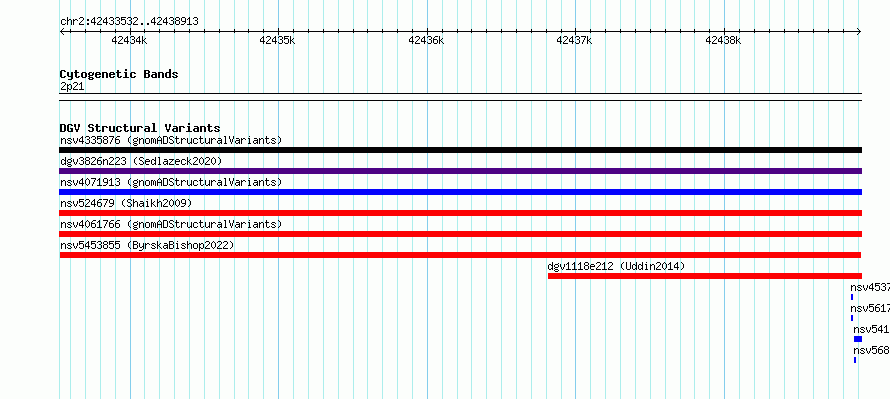Click the red bar for nsv524679
The height and width of the screenshot is (399, 890).
(461, 213)
